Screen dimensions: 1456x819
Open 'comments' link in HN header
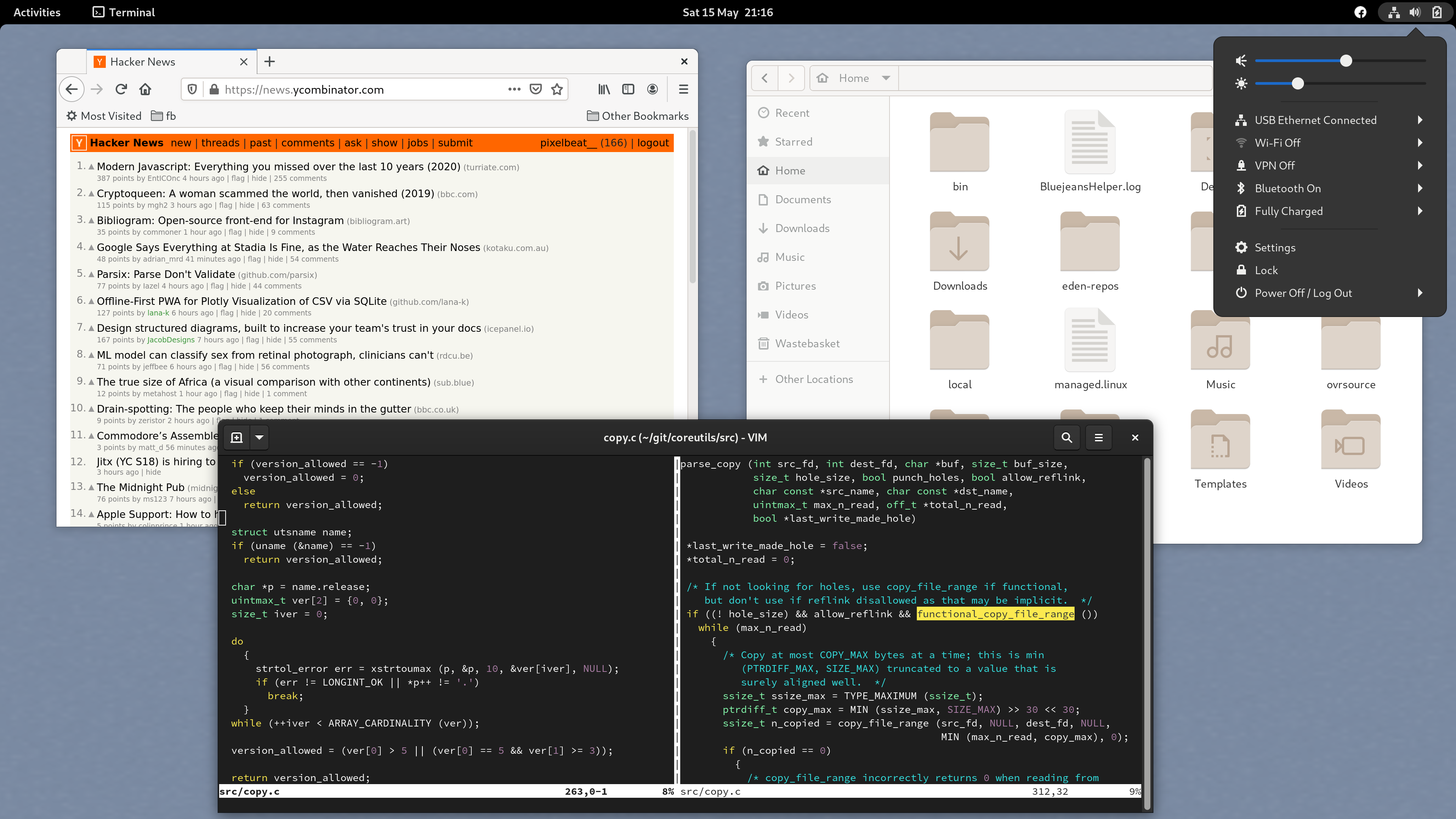pos(308,143)
